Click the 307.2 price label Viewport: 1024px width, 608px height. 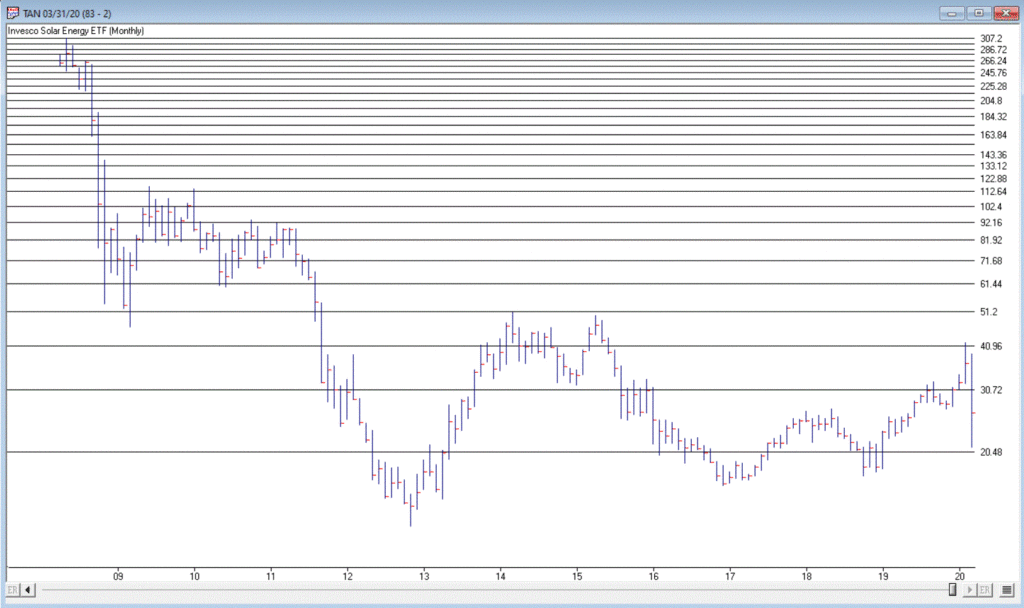click(991, 39)
